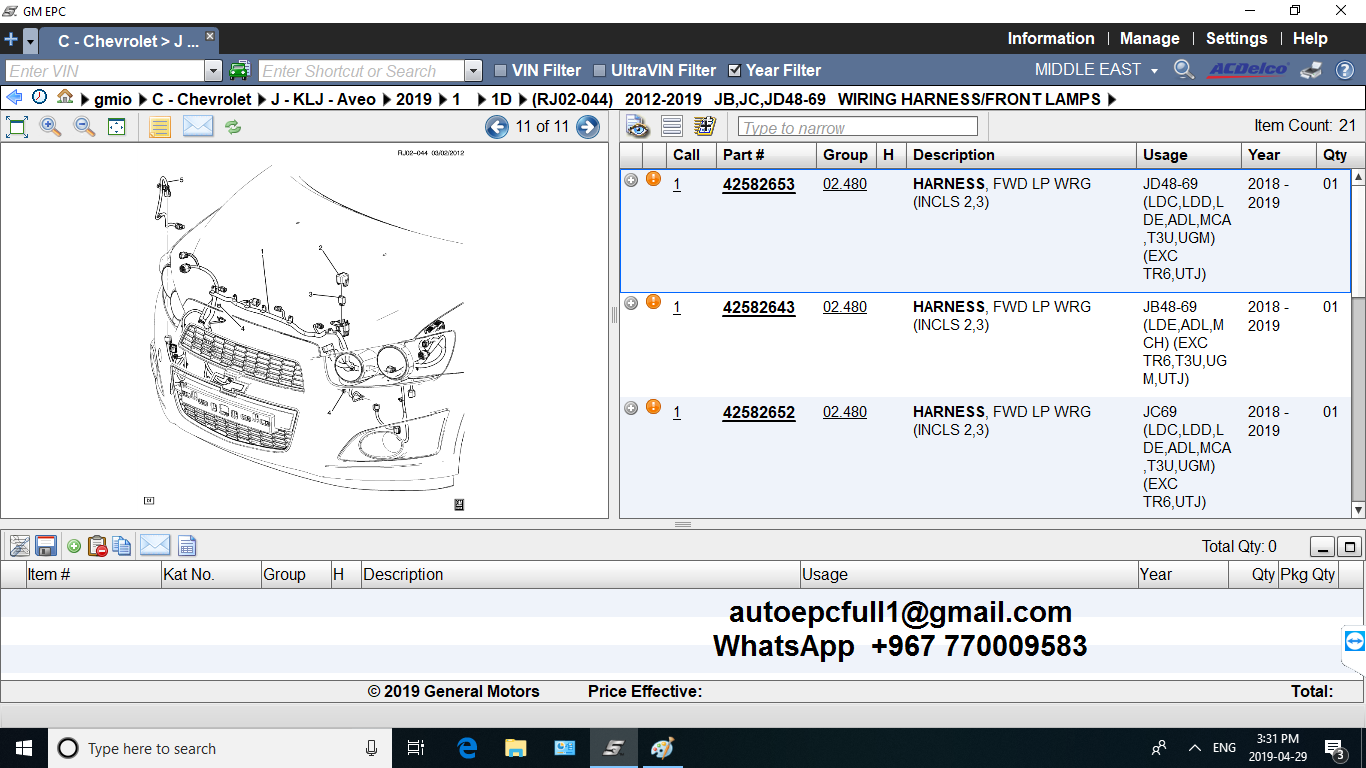1366x768 pixels.
Task: Open part number 42582652 link
Action: click(759, 412)
